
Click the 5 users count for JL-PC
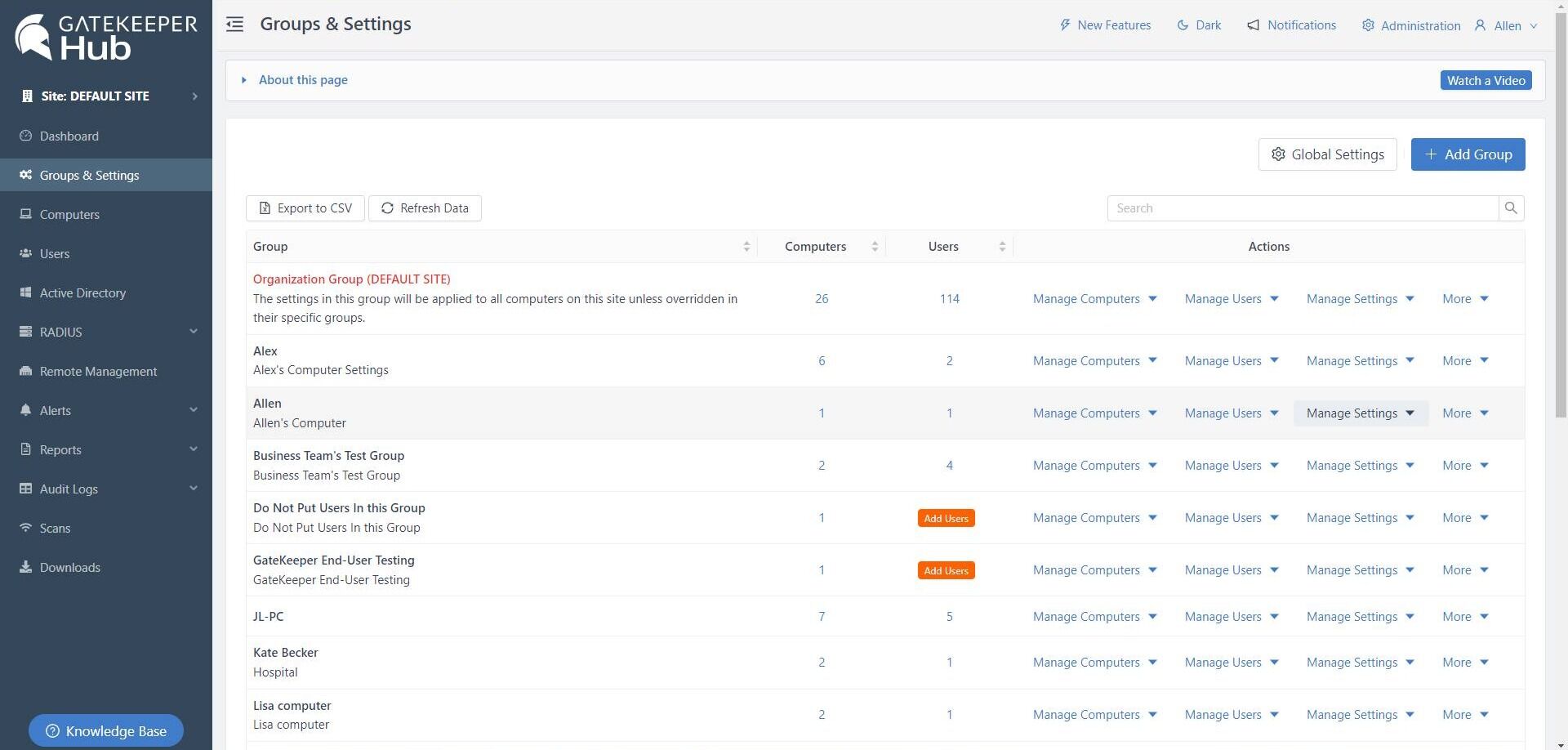(x=949, y=617)
